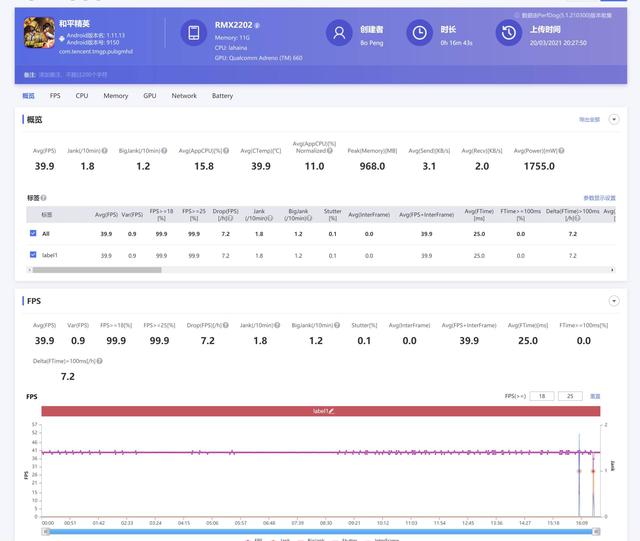
Task: Uncheck the All row checkbox
Action: [x=33, y=233]
